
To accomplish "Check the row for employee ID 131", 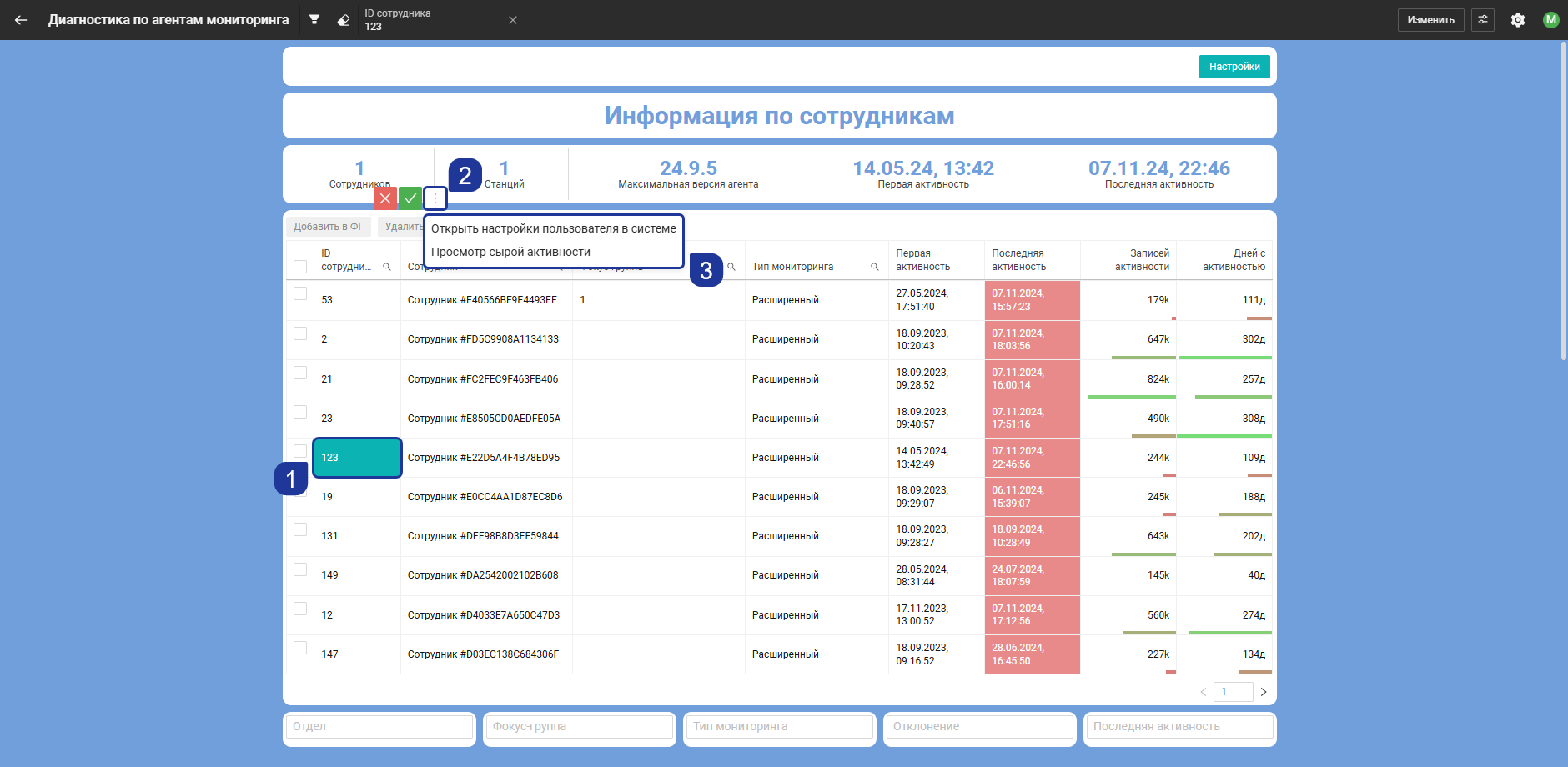I will tap(300, 529).
